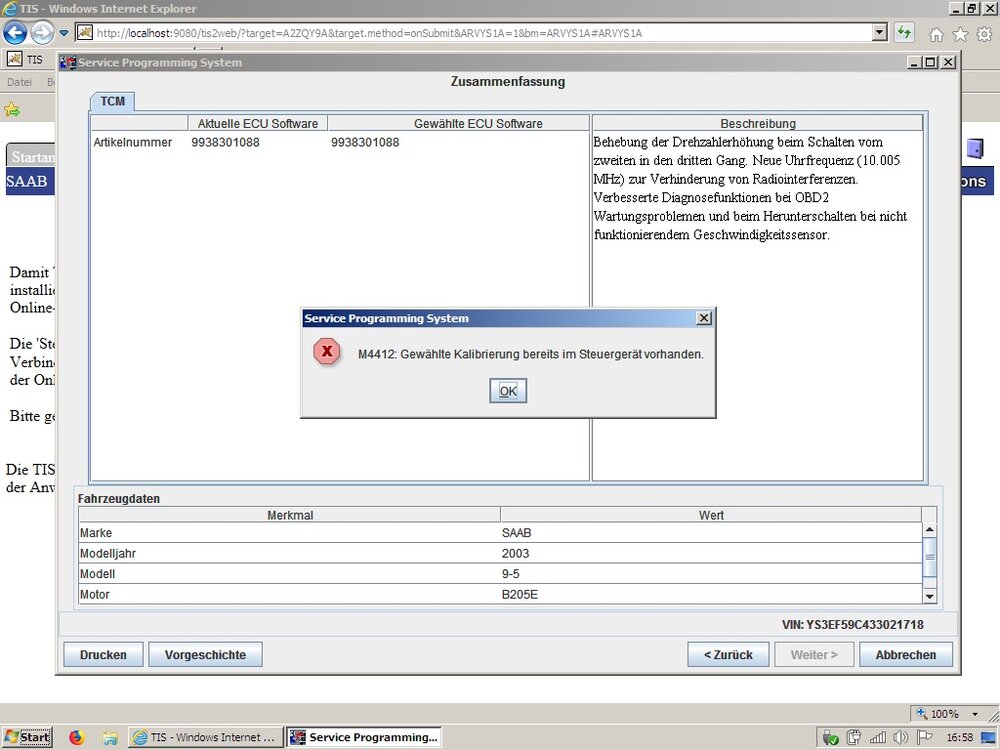The image size is (1000, 750).
Task: Click the Internet Explorer logo in title bar
Action: (x=10, y=8)
